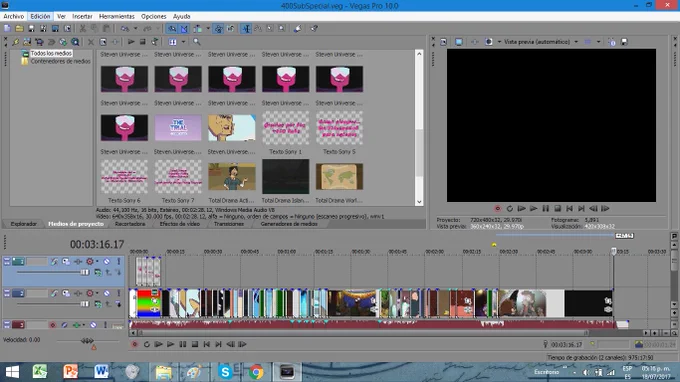Mute video track 1
The width and height of the screenshot is (680, 382).
pyautogui.click(x=106, y=261)
